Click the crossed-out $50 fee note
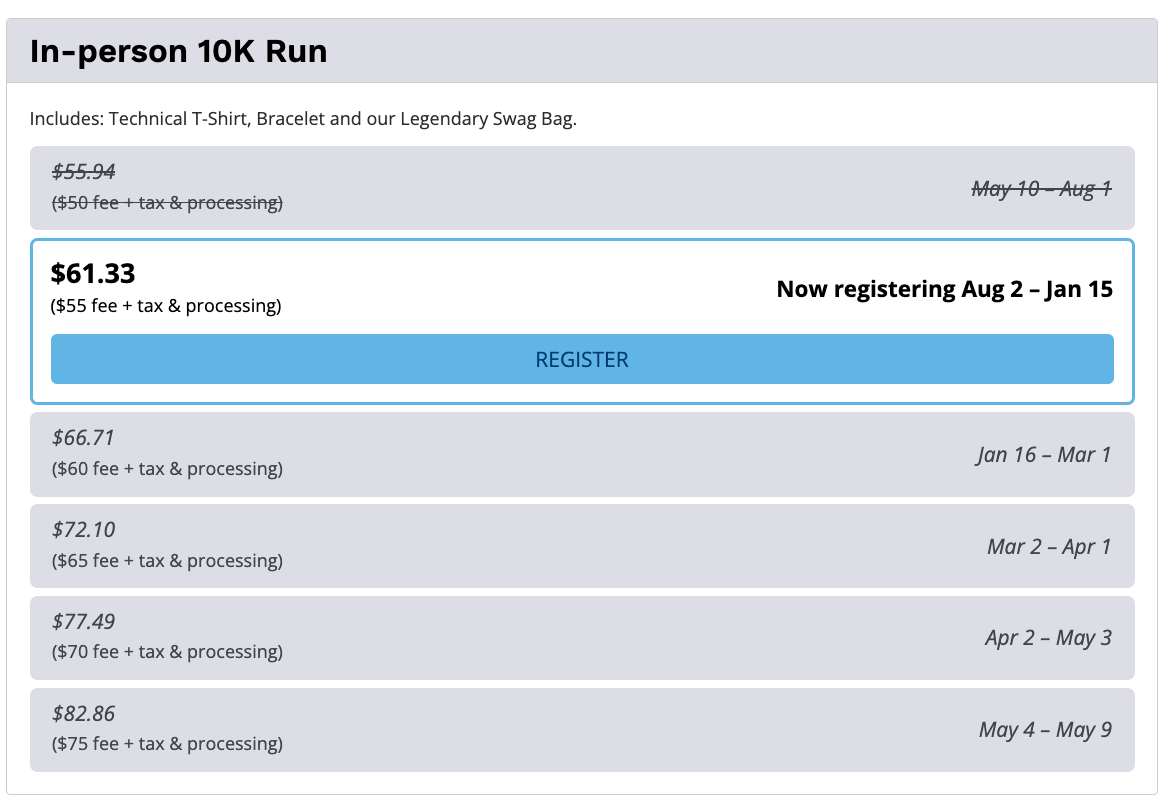 pyautogui.click(x=167, y=203)
